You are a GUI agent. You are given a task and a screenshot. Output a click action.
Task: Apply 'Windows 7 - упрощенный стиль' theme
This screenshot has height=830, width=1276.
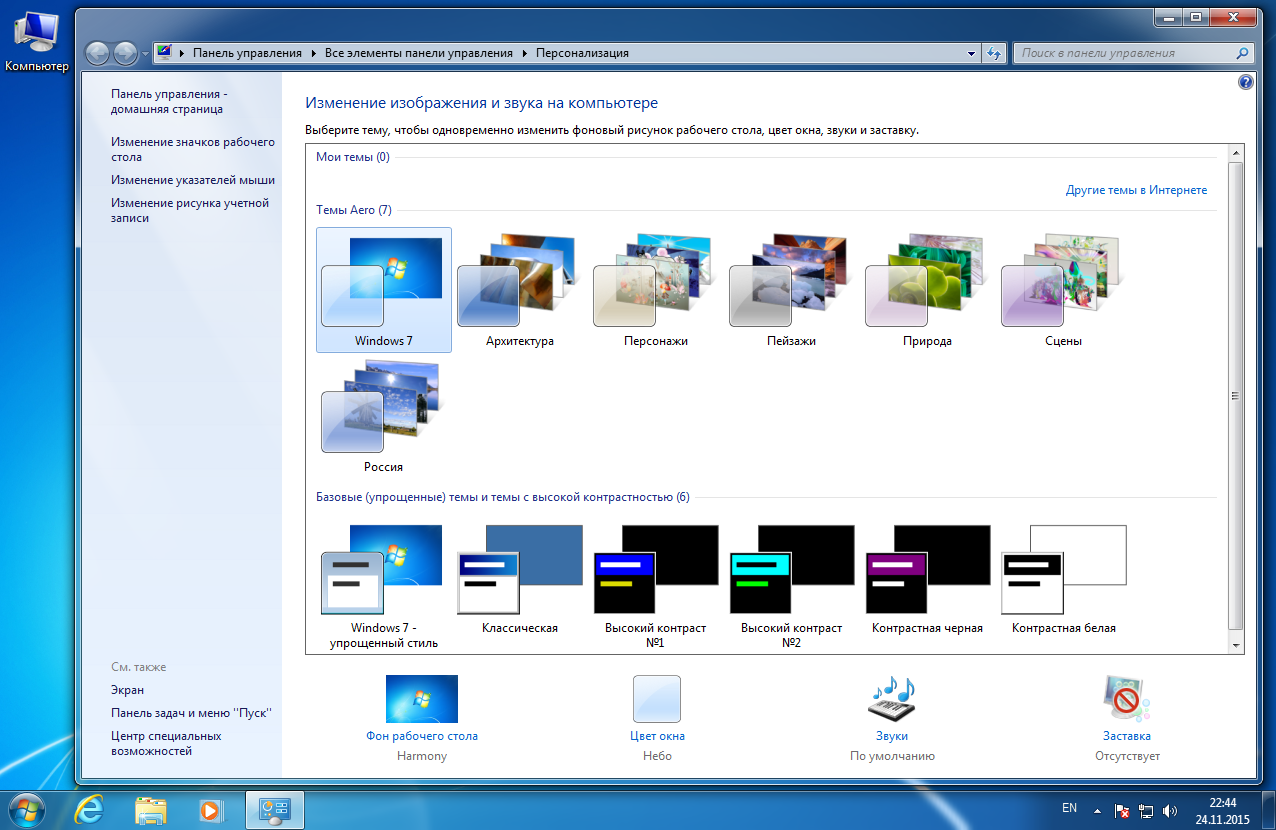[x=384, y=585]
